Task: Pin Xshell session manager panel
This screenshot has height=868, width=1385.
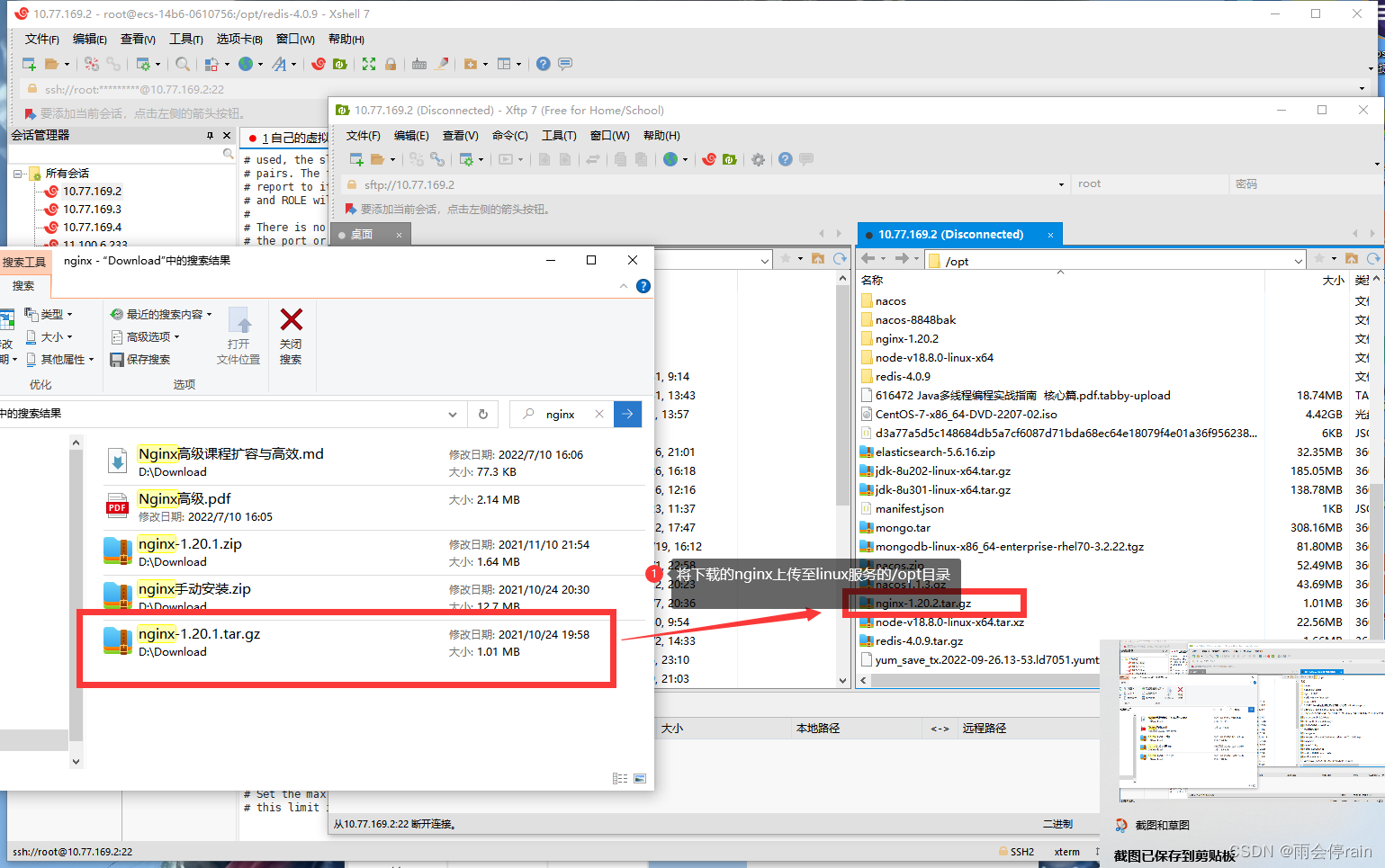Action: (x=210, y=135)
